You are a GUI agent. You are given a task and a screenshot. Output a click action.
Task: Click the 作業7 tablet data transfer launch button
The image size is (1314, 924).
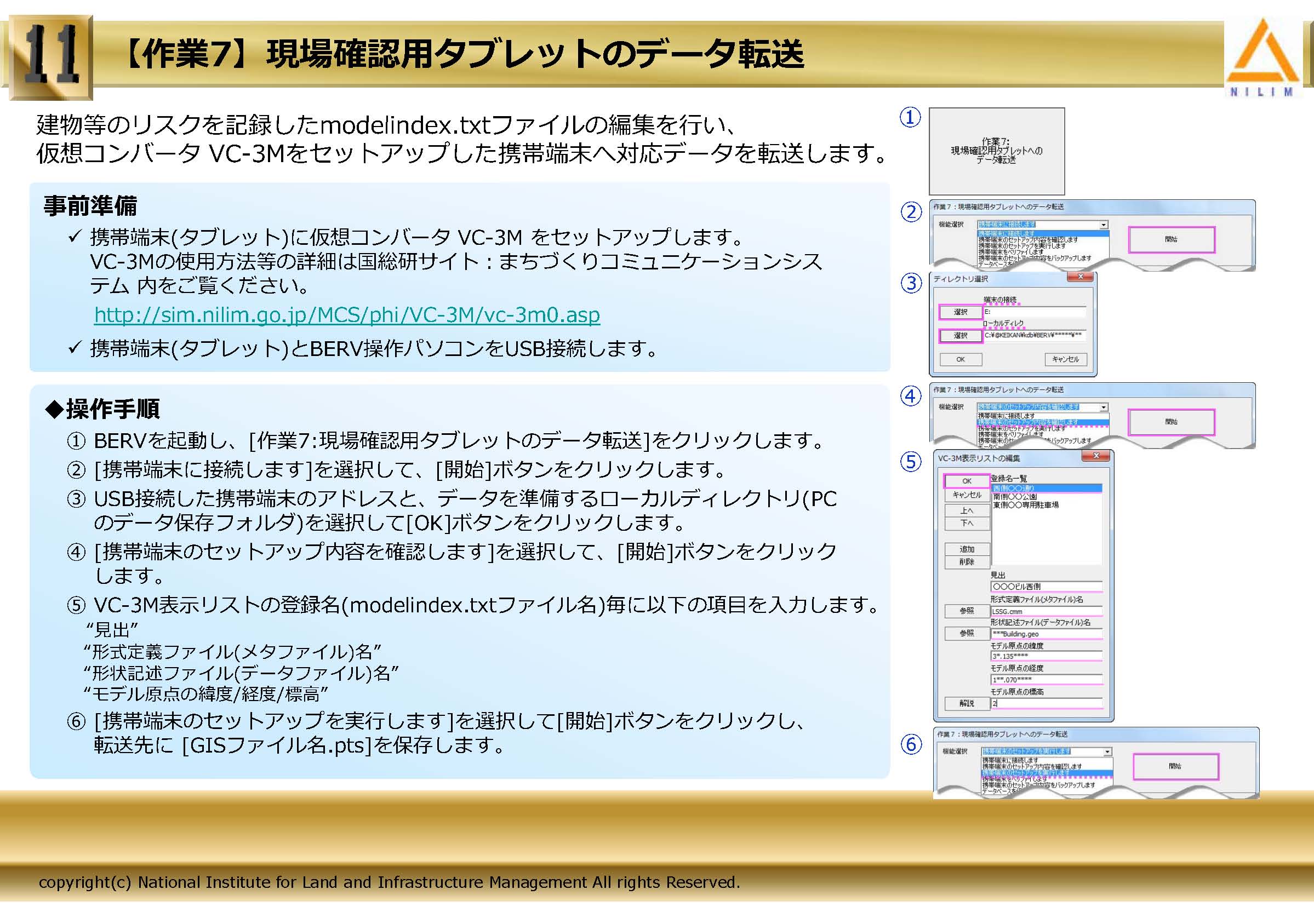pos(996,151)
